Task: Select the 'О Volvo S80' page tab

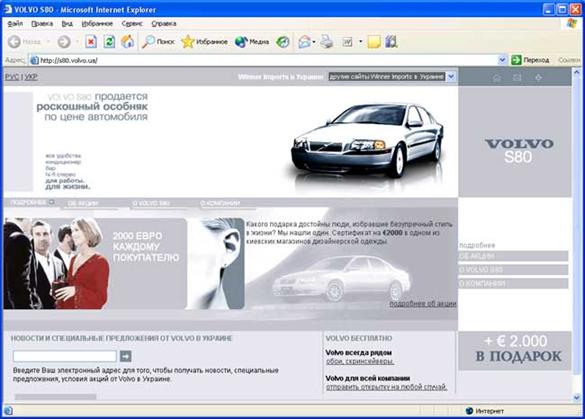Action: click(x=151, y=203)
